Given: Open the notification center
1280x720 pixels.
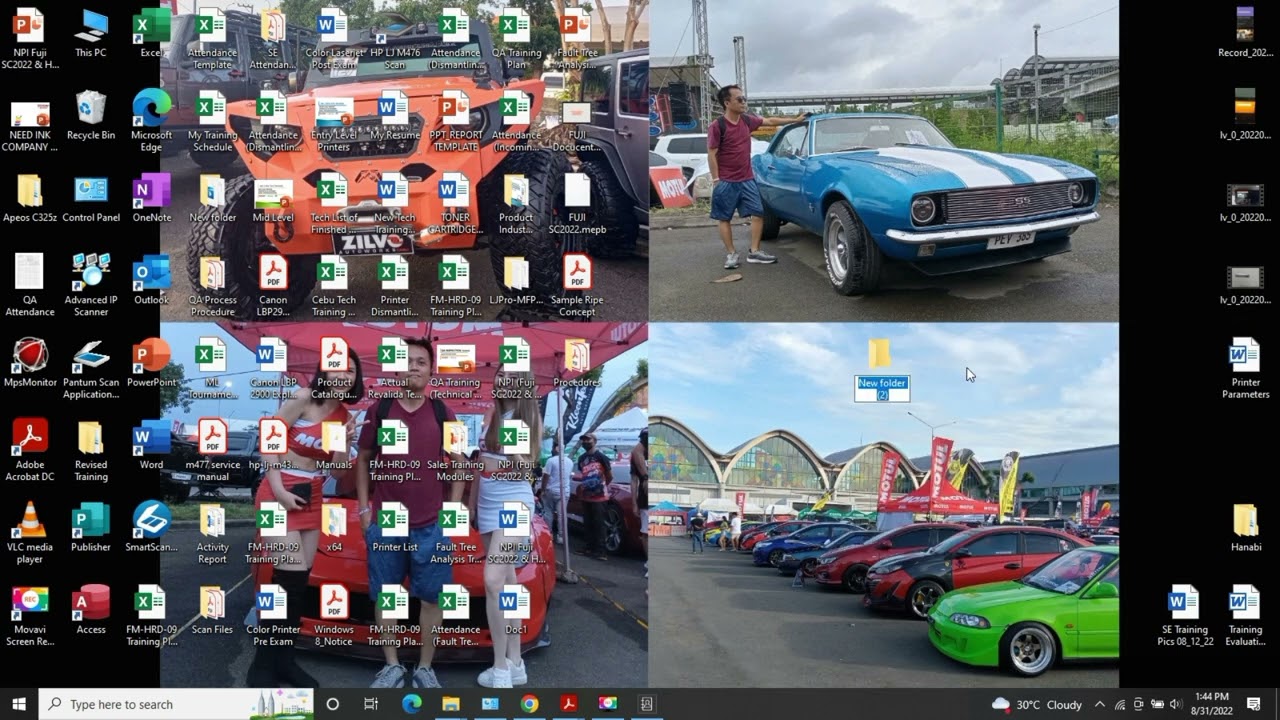Looking at the screenshot, I should tap(1254, 704).
